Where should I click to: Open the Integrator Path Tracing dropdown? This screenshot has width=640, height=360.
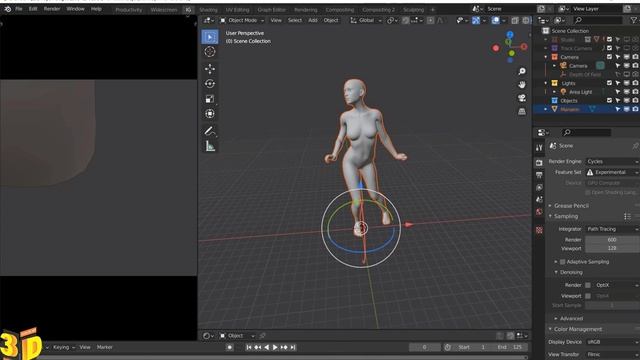click(x=612, y=229)
